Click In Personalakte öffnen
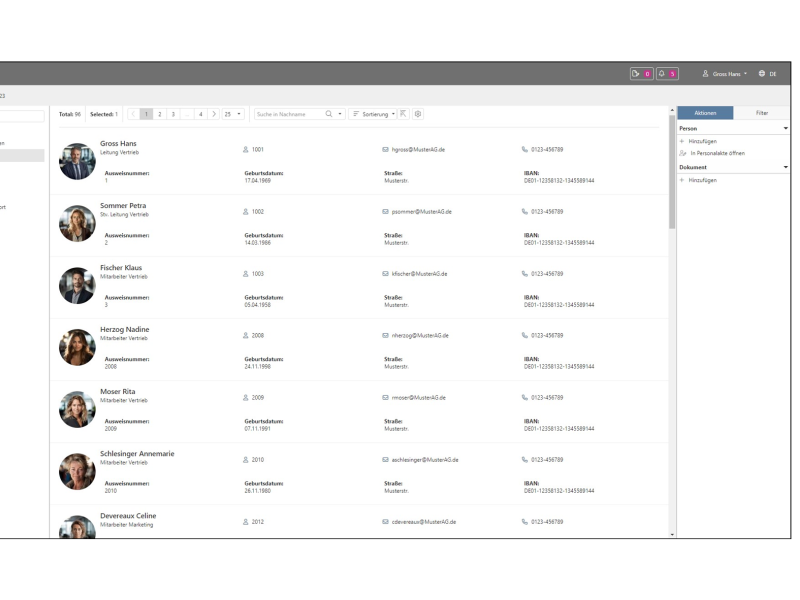 pyautogui.click(x=717, y=153)
